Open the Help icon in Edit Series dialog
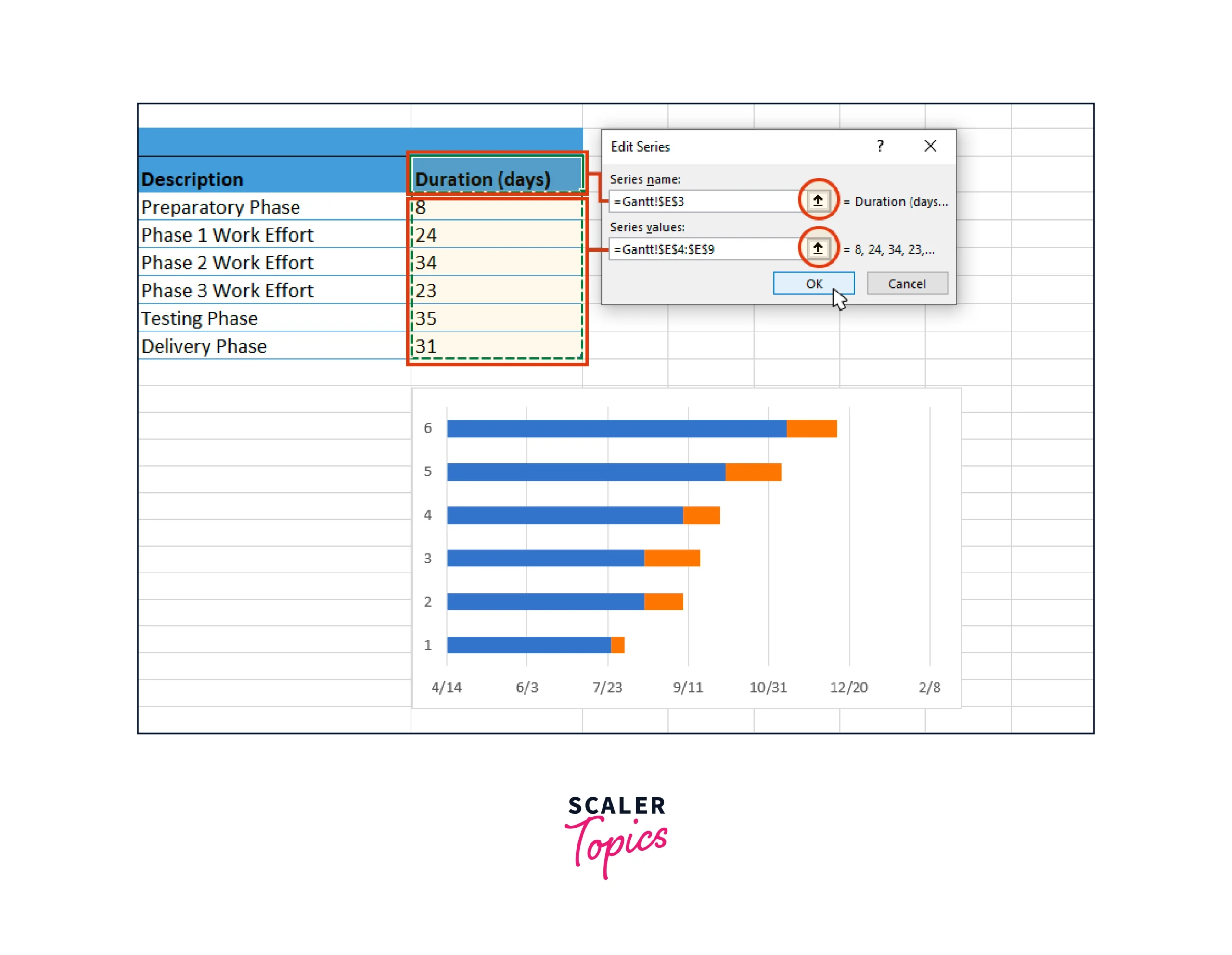This screenshot has width=1232, height=955. point(879,147)
